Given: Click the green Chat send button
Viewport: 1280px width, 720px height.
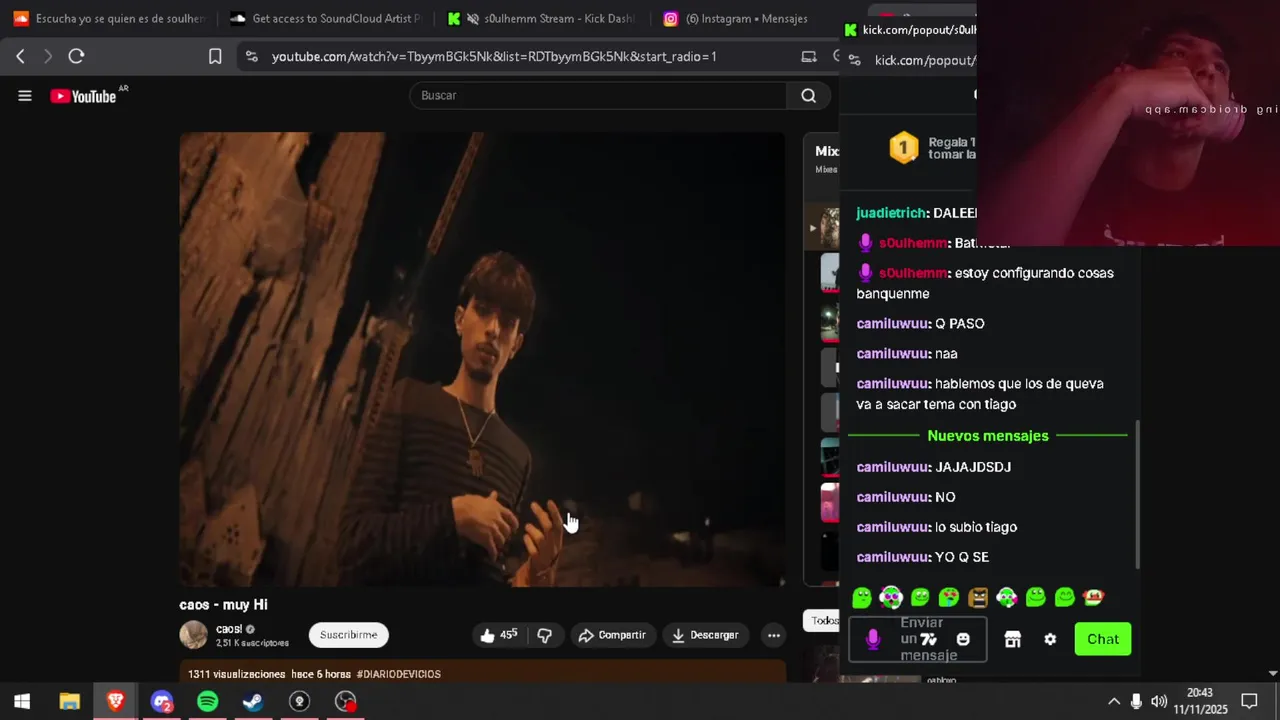Looking at the screenshot, I should click(x=1103, y=639).
